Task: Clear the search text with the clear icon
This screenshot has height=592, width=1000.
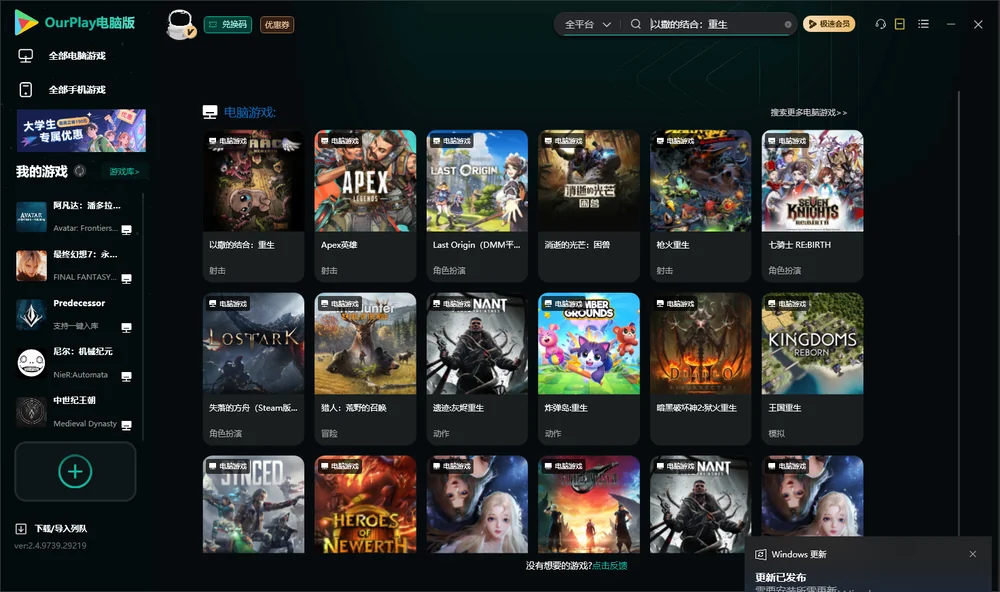Action: [x=788, y=24]
